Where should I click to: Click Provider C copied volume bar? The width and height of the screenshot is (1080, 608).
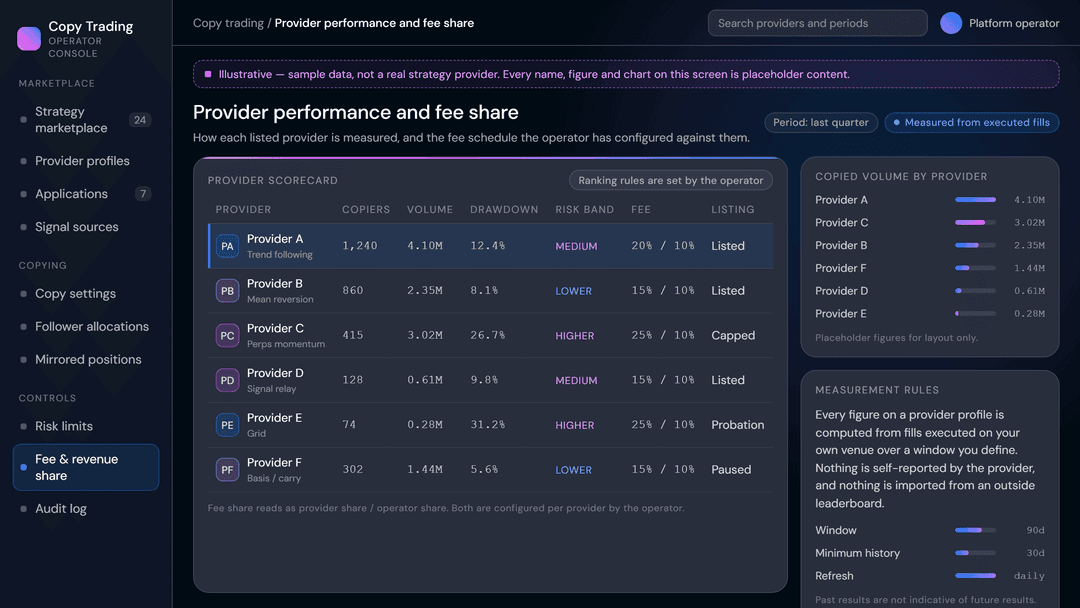pyautogui.click(x=975, y=222)
